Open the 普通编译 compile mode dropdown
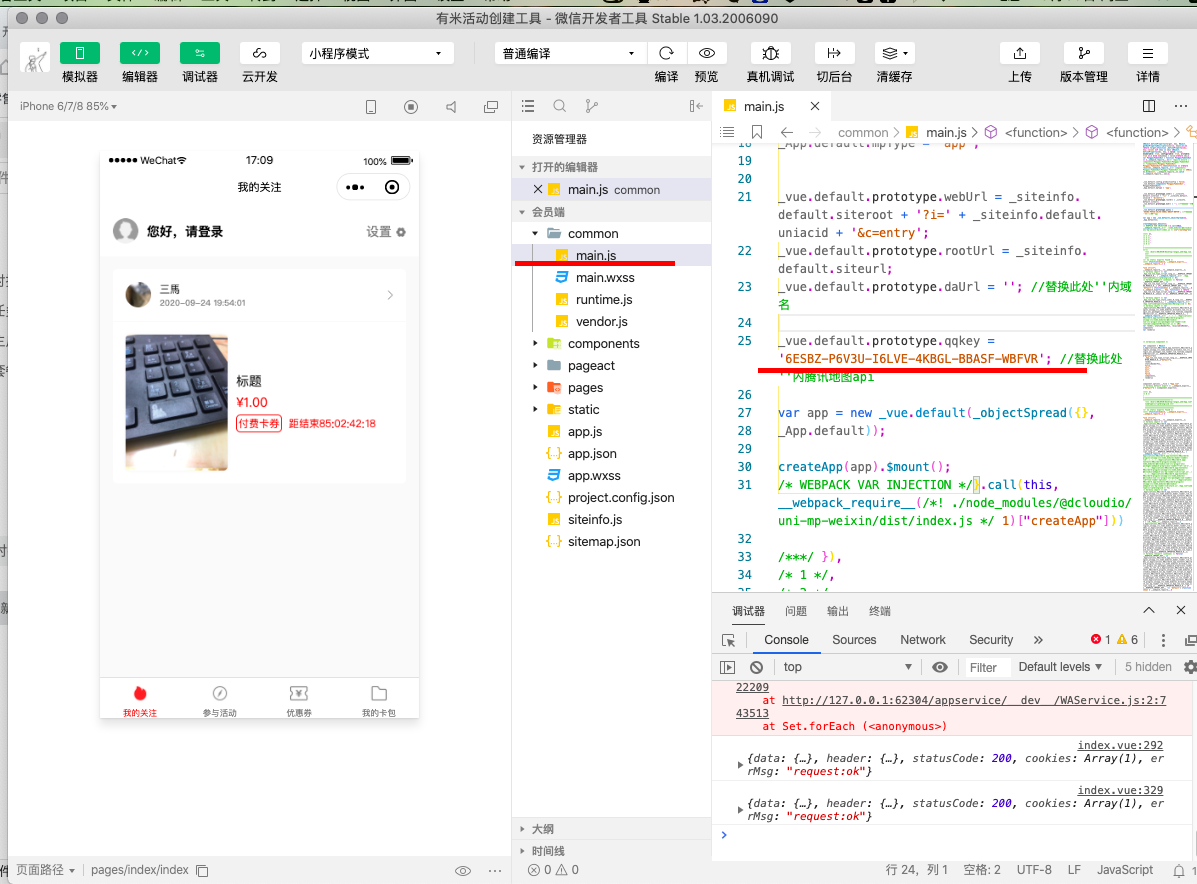The width and height of the screenshot is (1197, 884). pos(569,53)
